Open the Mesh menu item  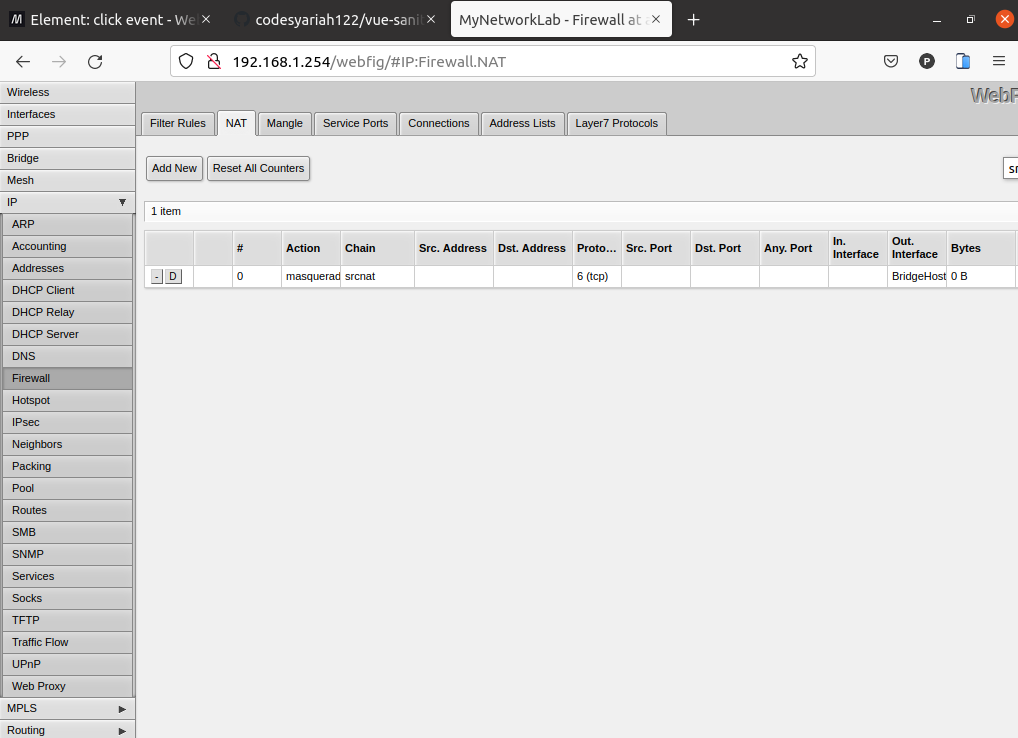[x=68, y=180]
